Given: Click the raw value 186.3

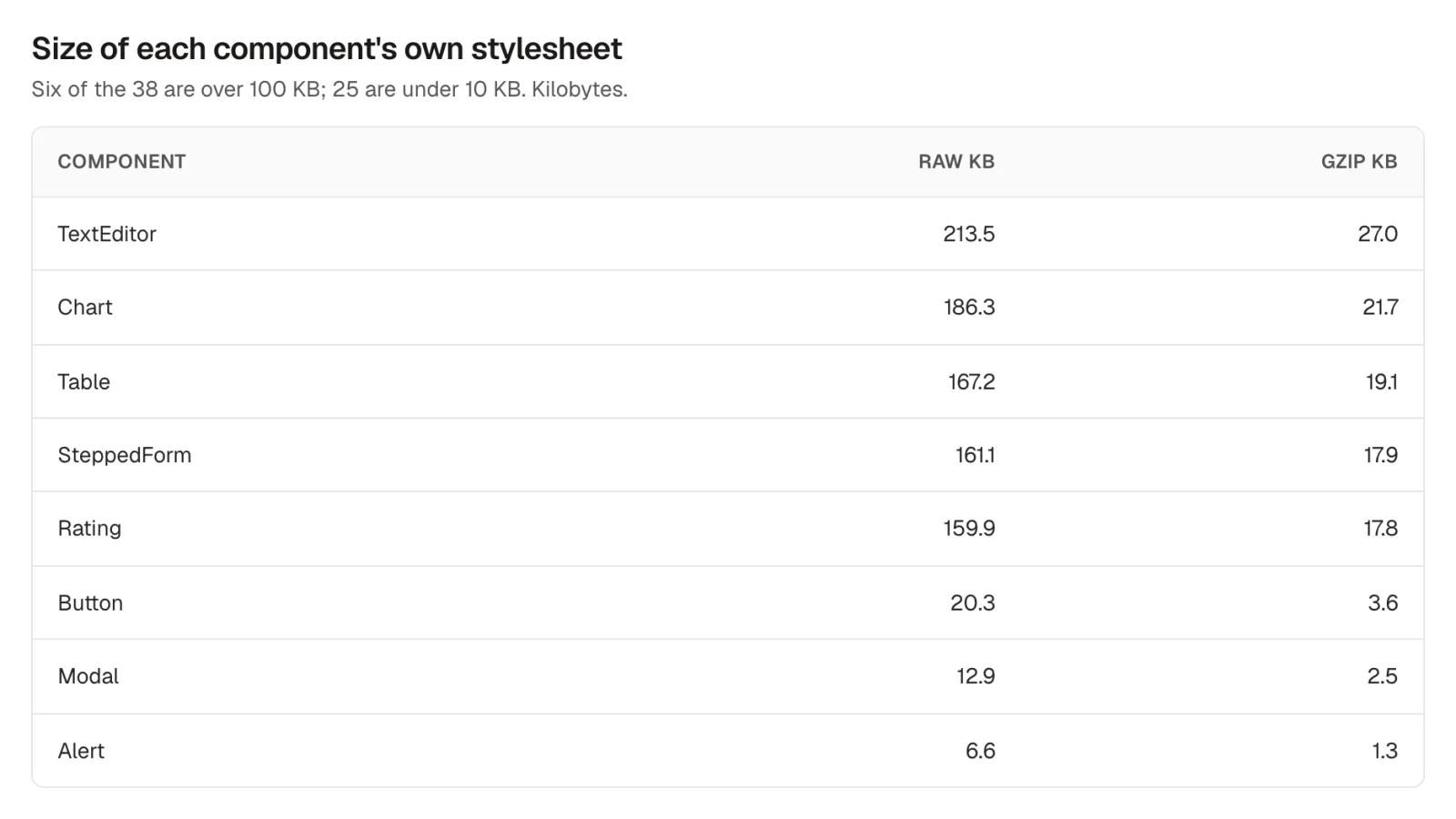Looking at the screenshot, I should (969, 308).
